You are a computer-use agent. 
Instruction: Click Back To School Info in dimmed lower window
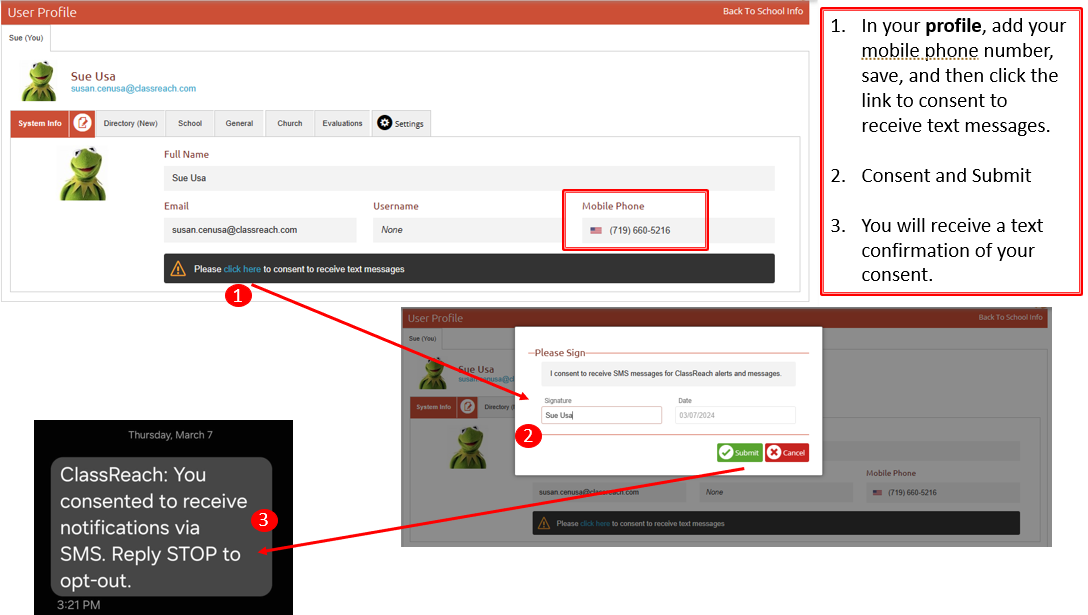click(1010, 317)
